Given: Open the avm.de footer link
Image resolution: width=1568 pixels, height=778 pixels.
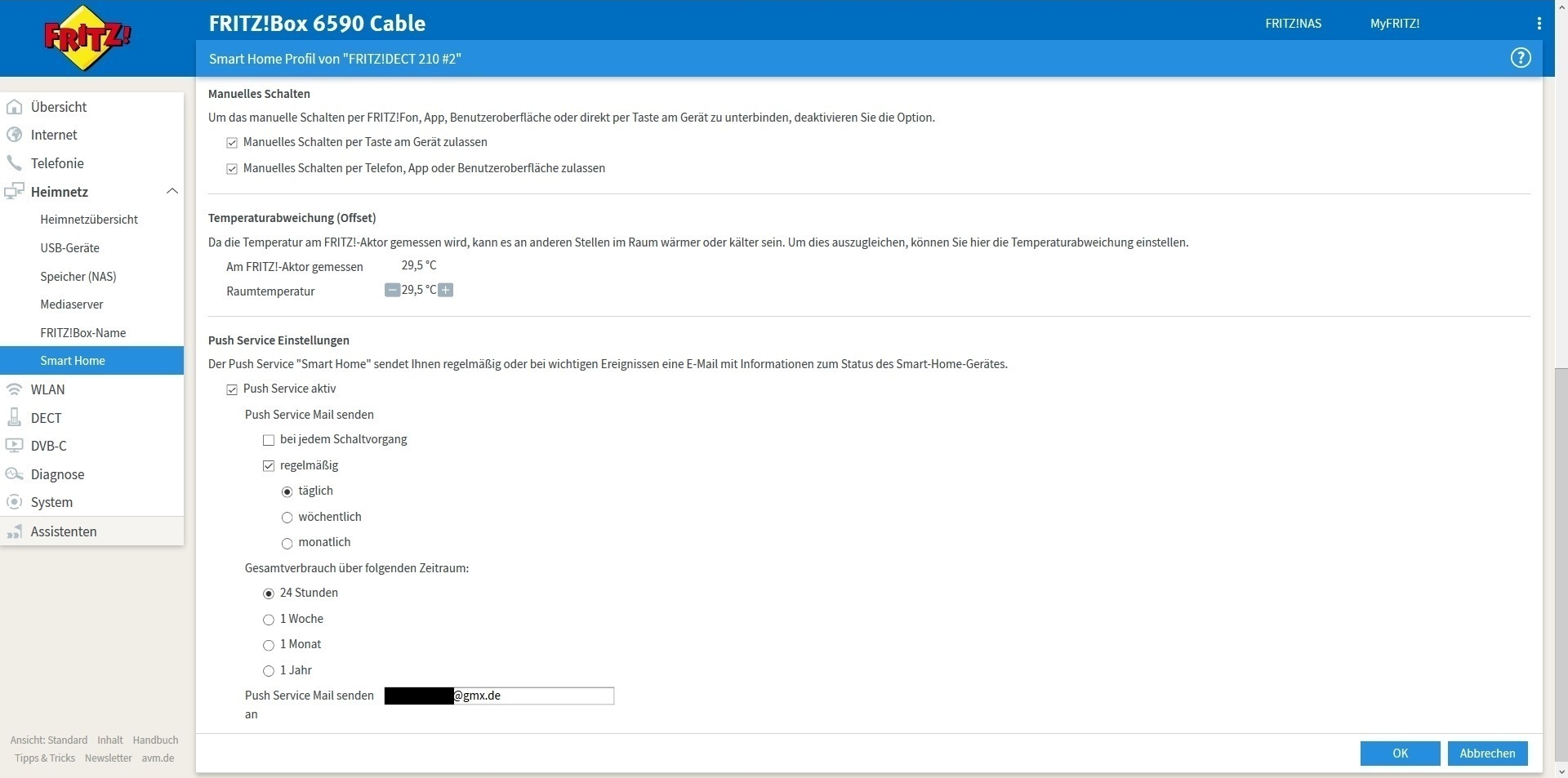Looking at the screenshot, I should [x=158, y=758].
